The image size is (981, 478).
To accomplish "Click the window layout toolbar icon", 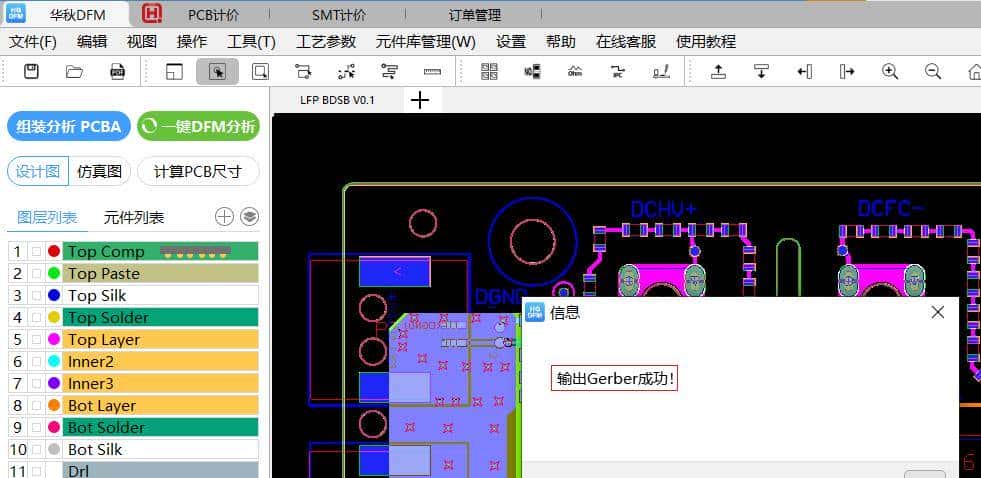I will pyautogui.click(x=175, y=71).
